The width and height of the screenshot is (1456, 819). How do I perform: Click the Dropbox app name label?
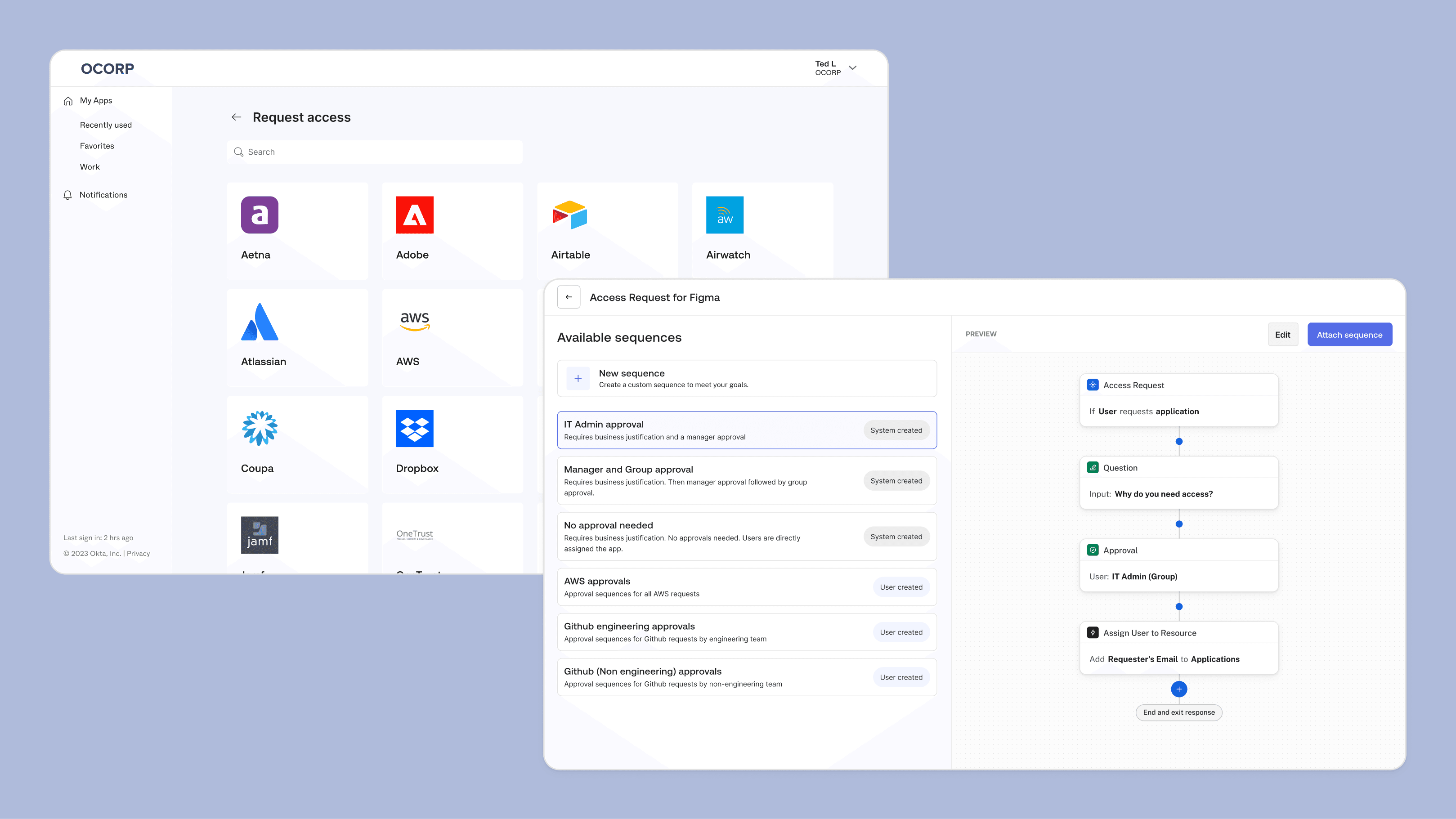417,469
